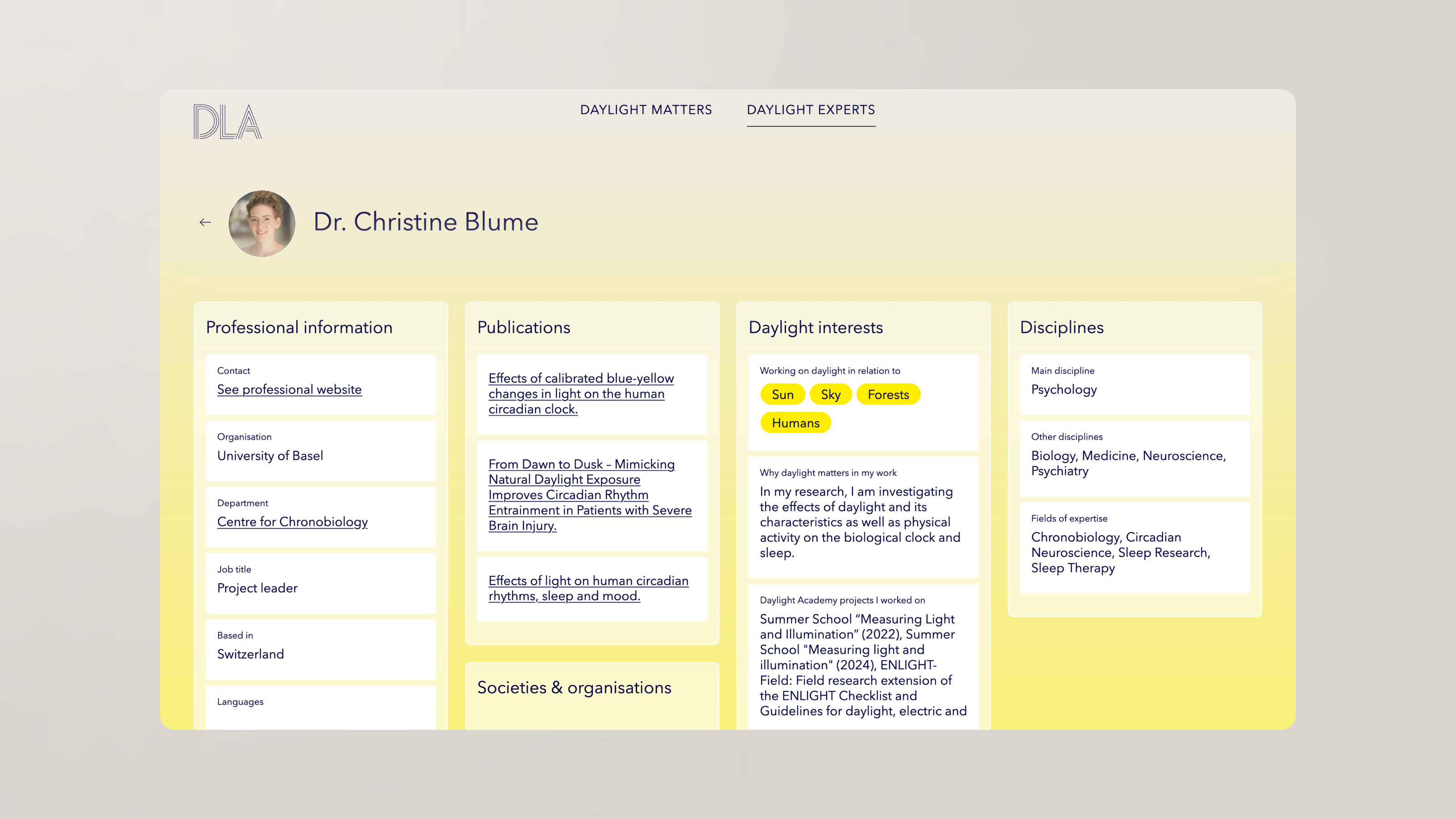Click Dr. Christine Blume's profile photo
The height and width of the screenshot is (819, 1456).
point(262,223)
